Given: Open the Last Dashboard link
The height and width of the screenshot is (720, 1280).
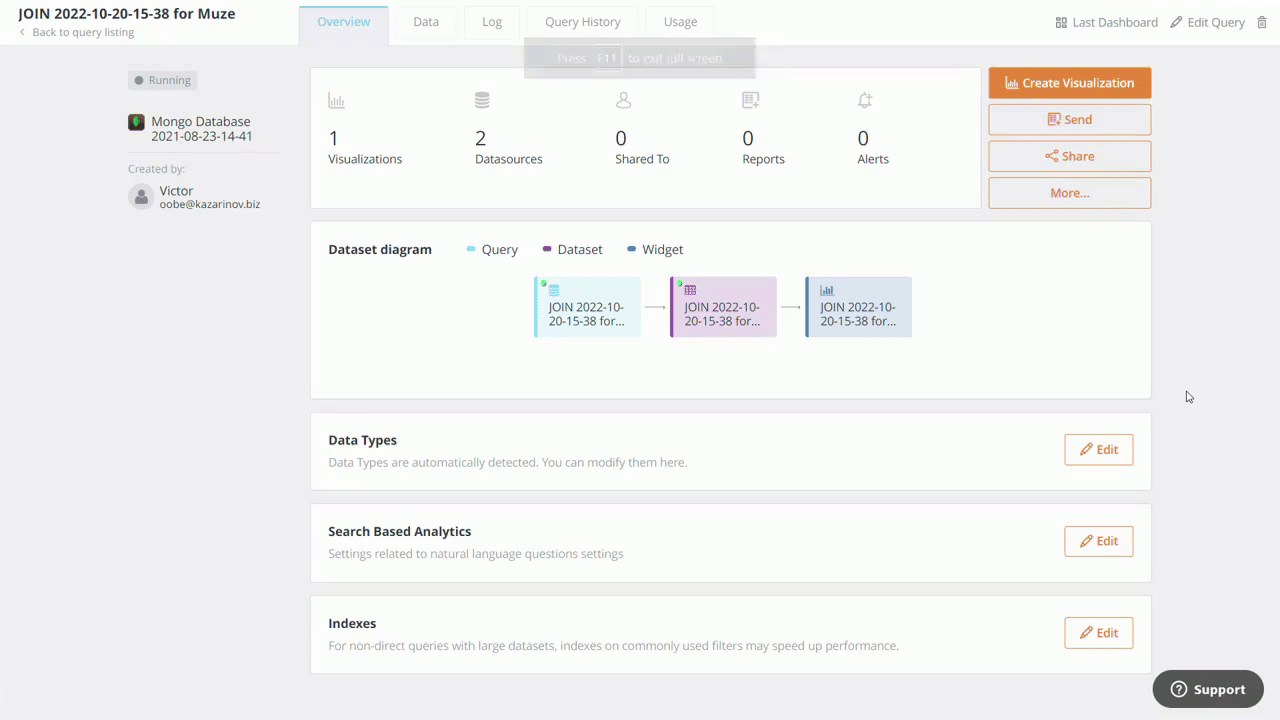Looking at the screenshot, I should tap(1106, 22).
